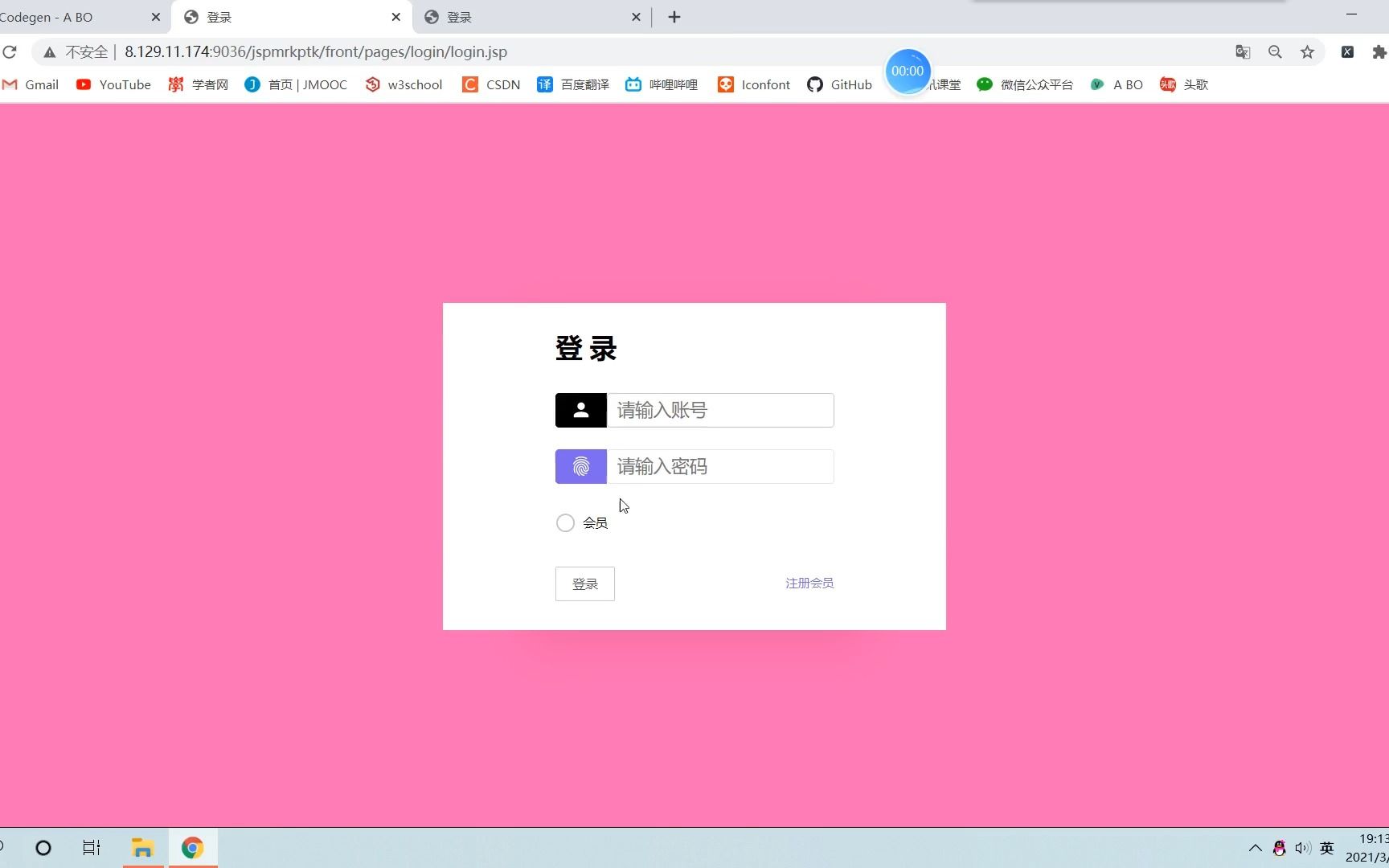1389x868 pixels.
Task: Open the zoom magnifier icon in address bar
Action: pos(1275,52)
